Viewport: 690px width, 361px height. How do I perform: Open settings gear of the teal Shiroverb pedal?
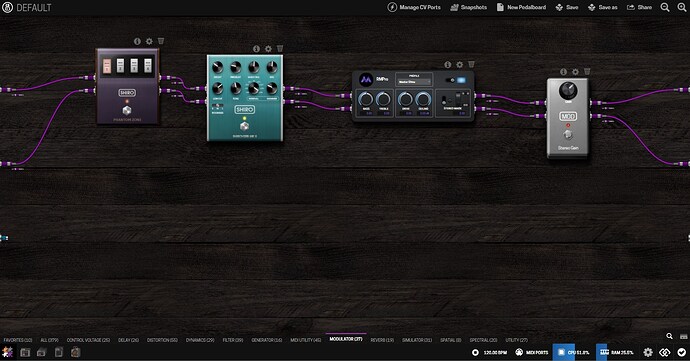pyautogui.click(x=268, y=49)
